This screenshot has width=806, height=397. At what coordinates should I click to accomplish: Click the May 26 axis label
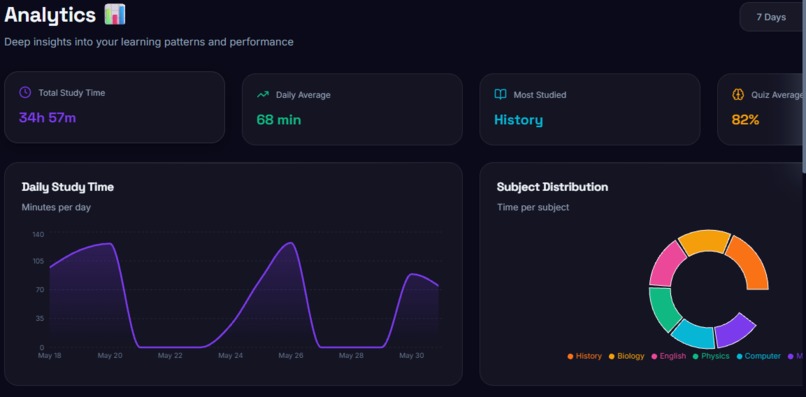click(291, 355)
